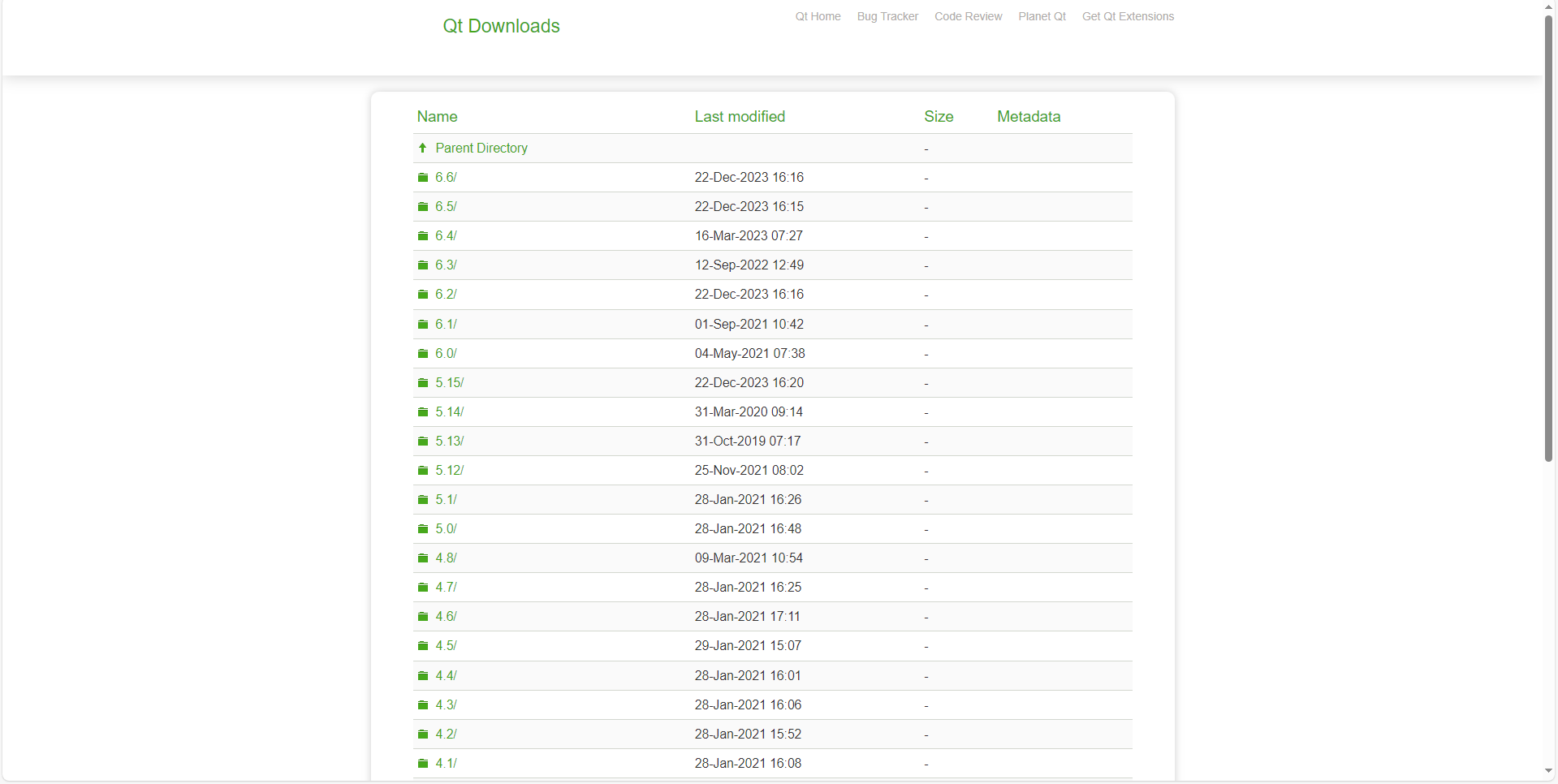
Task: Open the 6.0/ directory link
Action: click(446, 353)
